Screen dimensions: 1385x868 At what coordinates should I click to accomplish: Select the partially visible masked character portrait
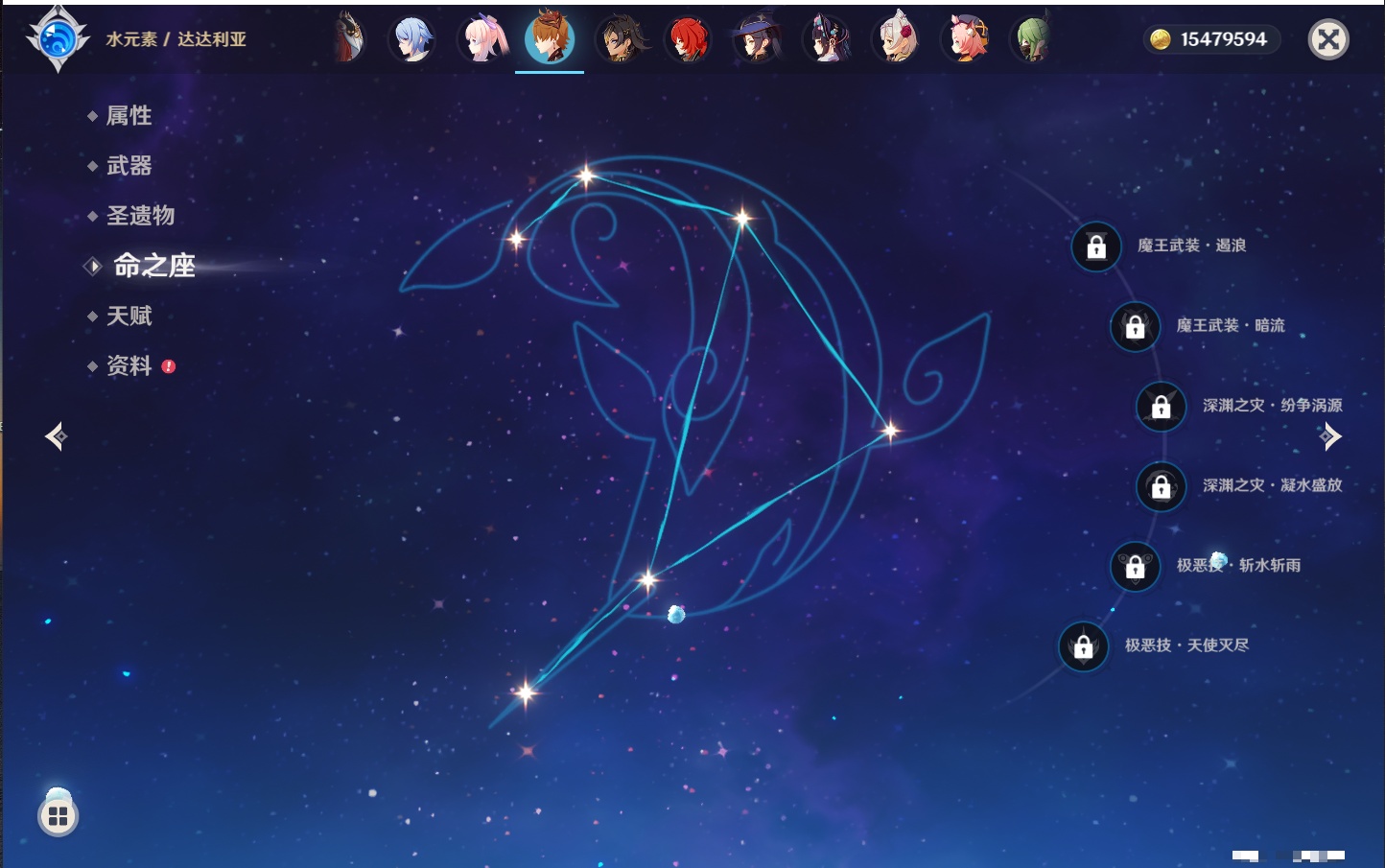[x=349, y=39]
